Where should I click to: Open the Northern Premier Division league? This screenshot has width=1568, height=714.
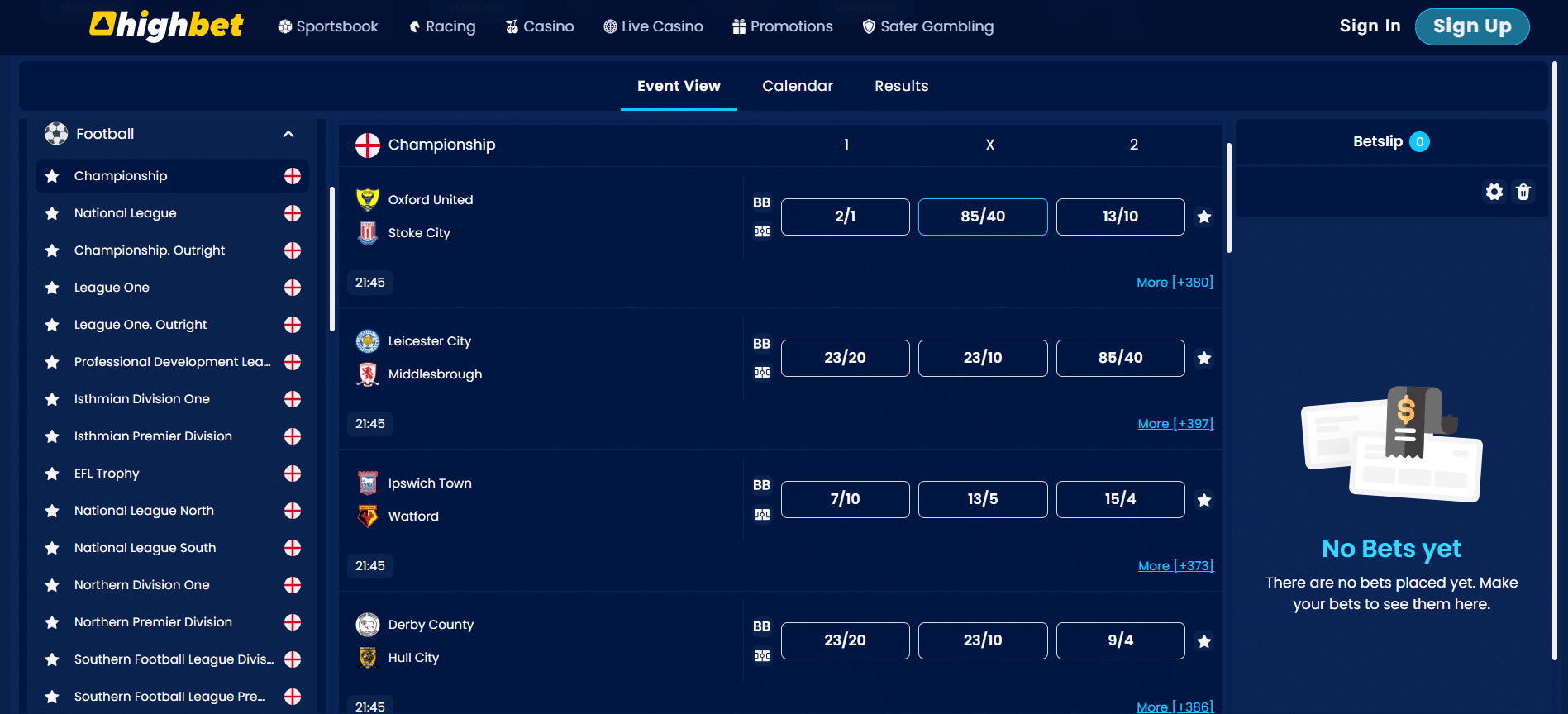(x=172, y=622)
